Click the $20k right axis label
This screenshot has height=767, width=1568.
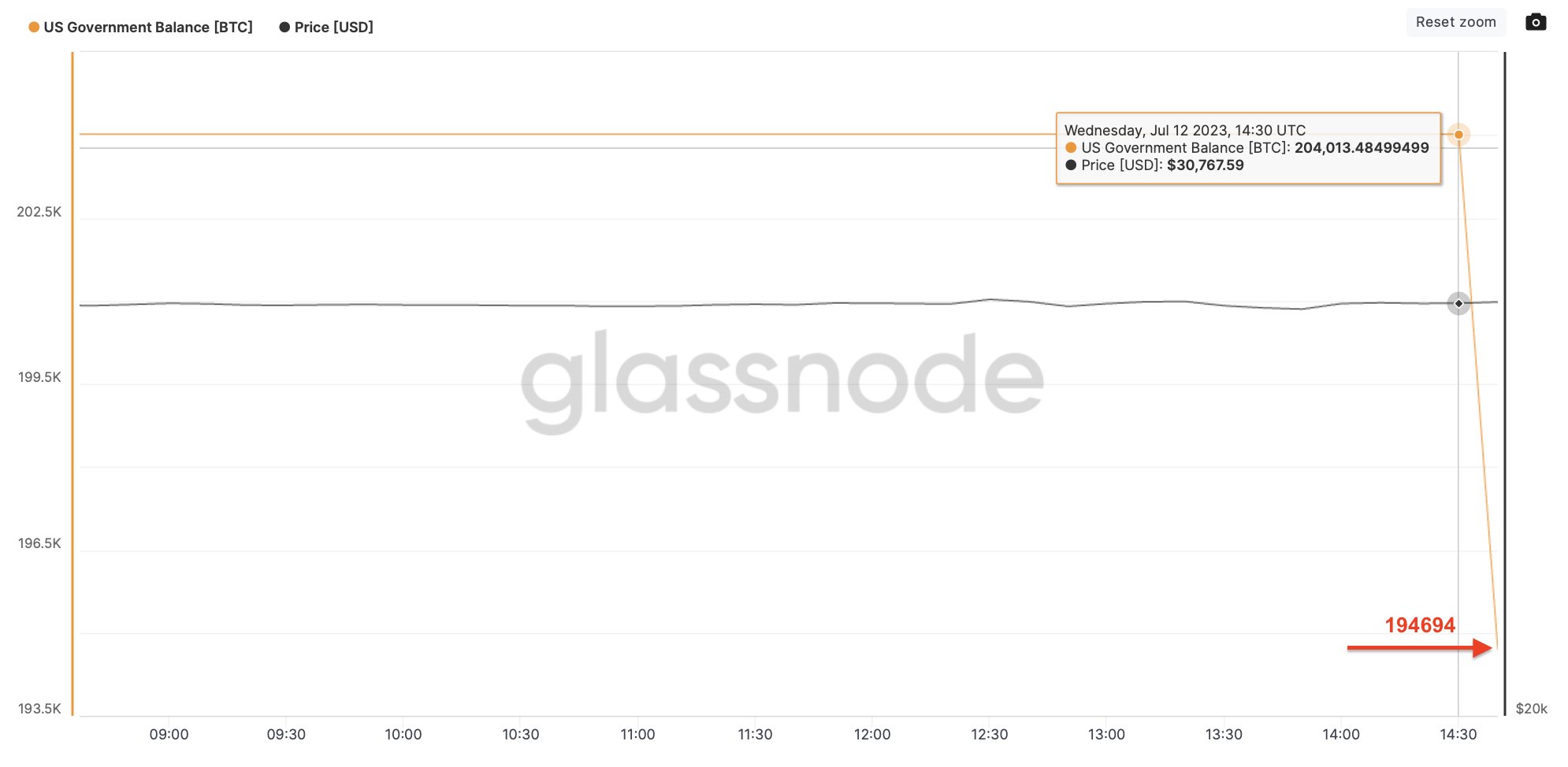click(x=1531, y=709)
